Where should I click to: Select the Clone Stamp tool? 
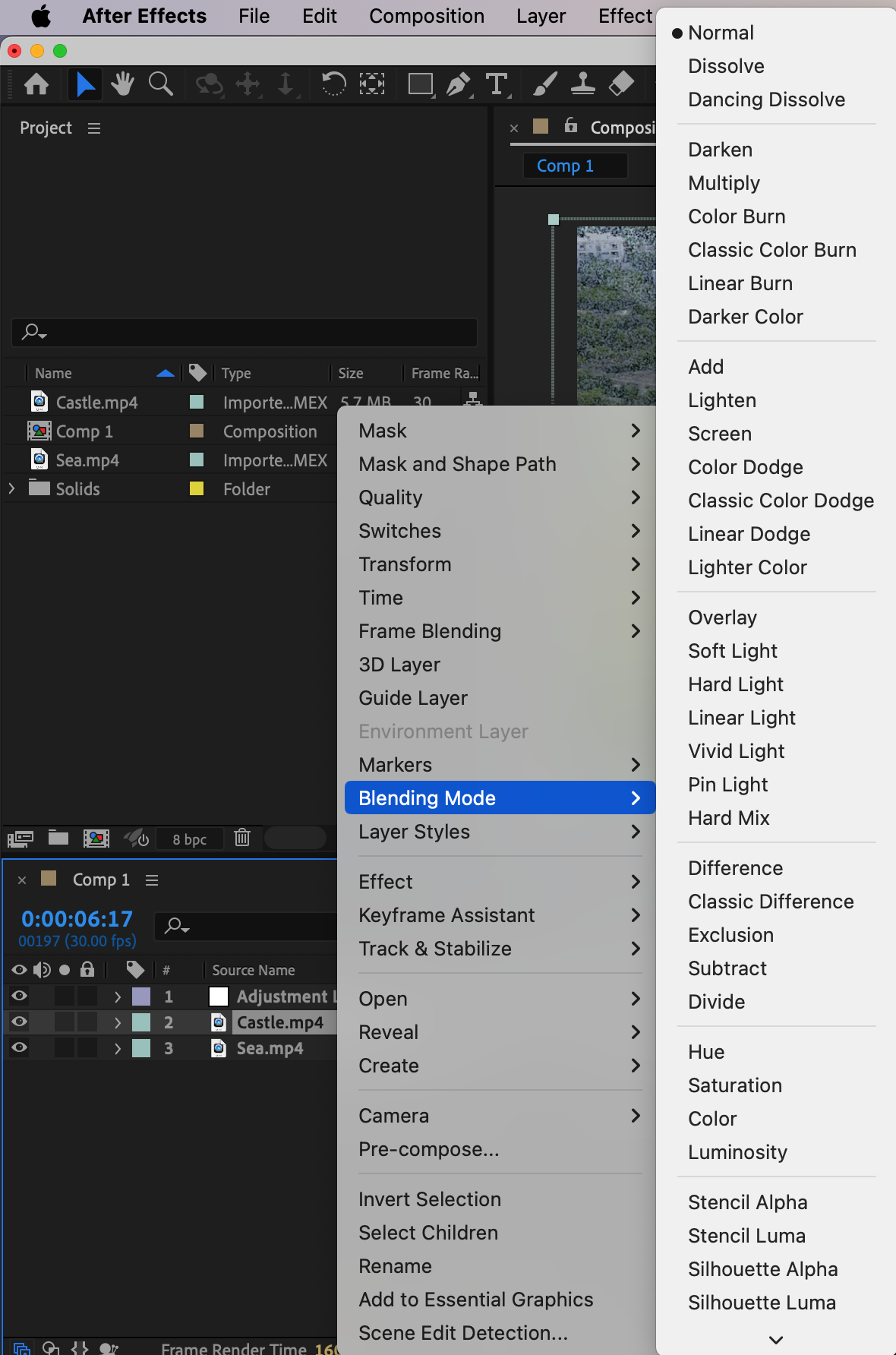click(582, 84)
